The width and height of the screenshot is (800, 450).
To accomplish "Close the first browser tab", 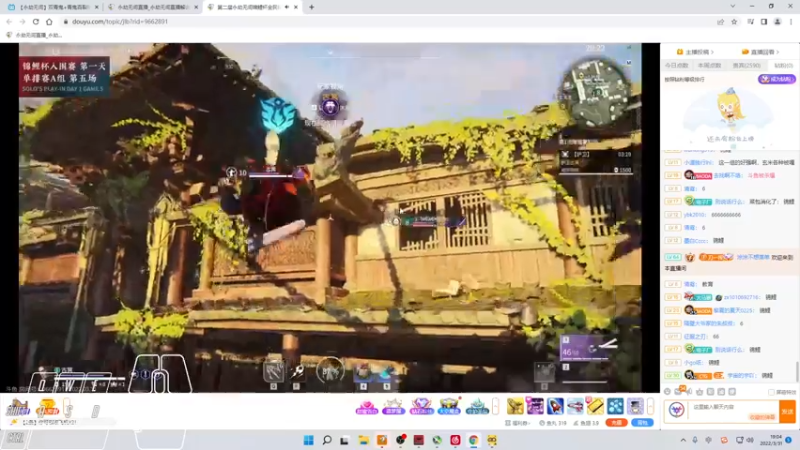I will [x=96, y=7].
